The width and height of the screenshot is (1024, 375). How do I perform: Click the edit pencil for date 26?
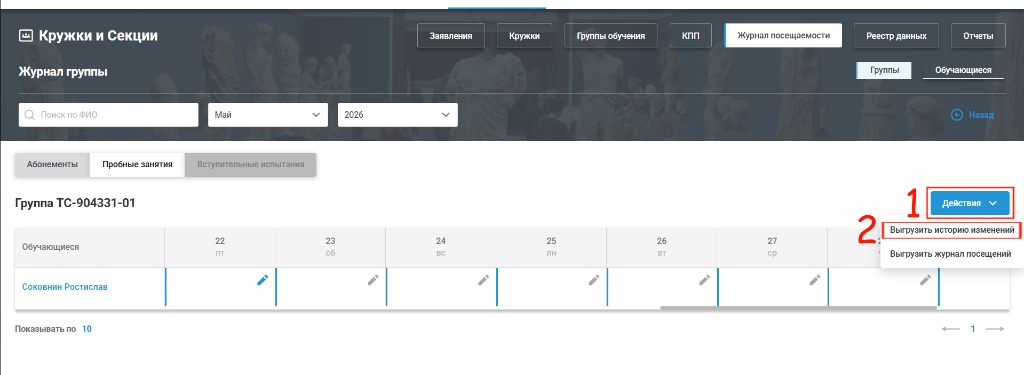(704, 280)
